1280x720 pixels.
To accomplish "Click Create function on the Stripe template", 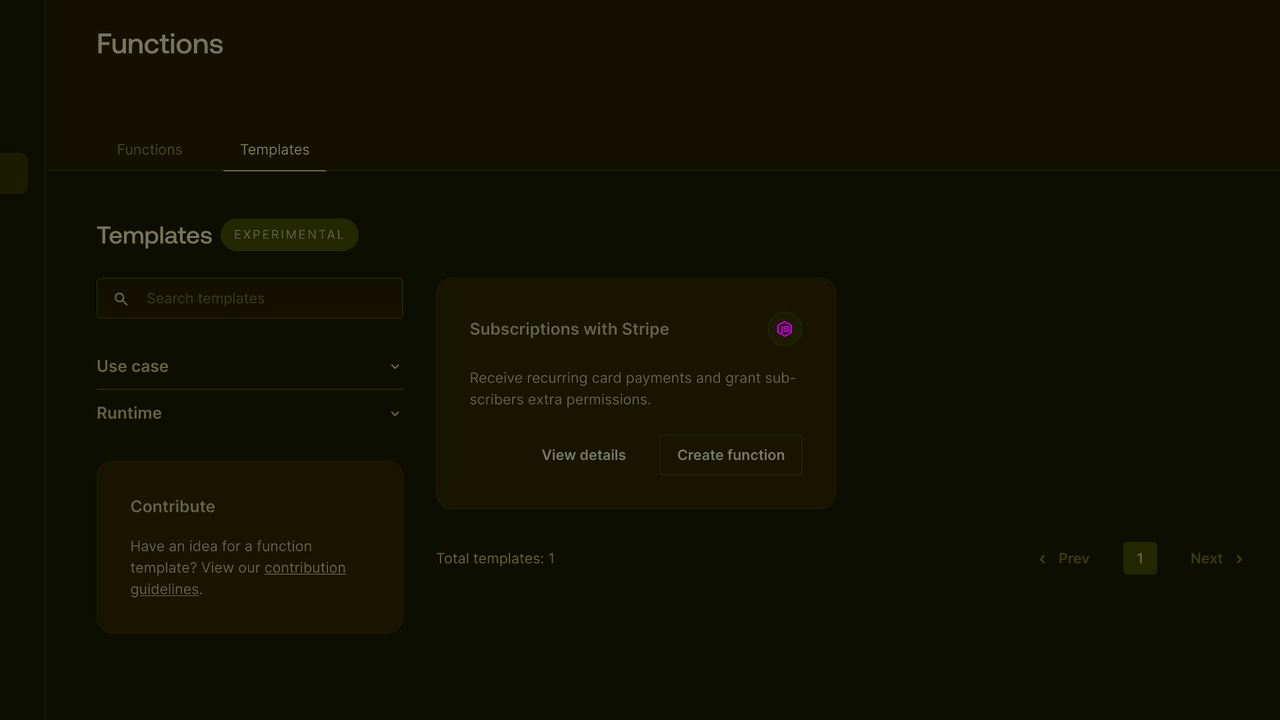I will click(730, 455).
